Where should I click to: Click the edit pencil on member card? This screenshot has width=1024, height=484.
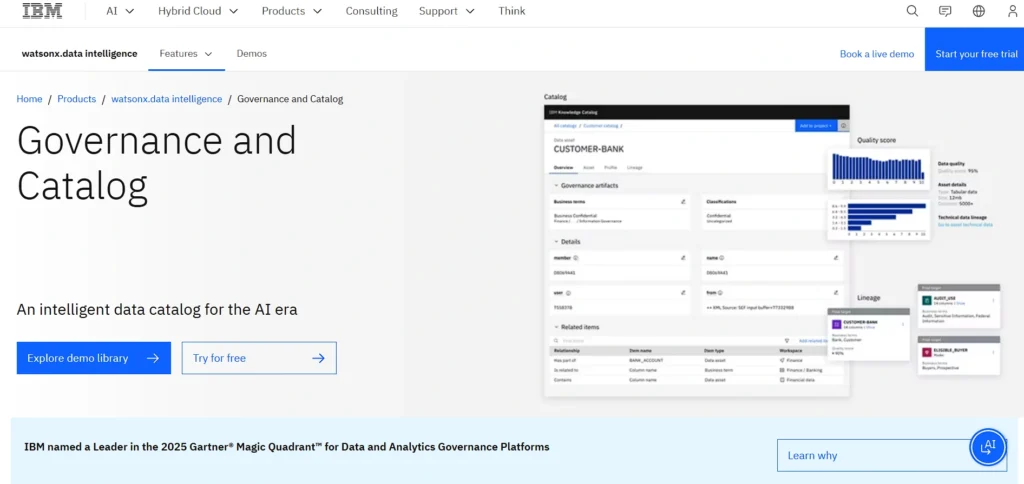coord(683,258)
